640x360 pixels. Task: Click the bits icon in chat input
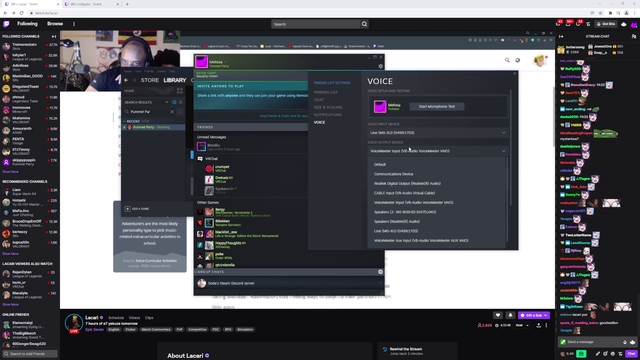[625, 342]
